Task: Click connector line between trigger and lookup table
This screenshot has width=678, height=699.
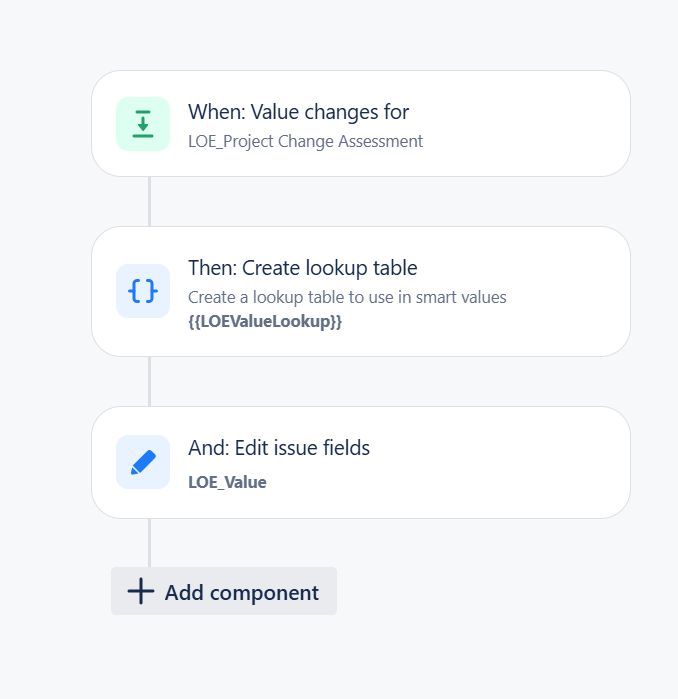Action: pyautogui.click(x=149, y=201)
